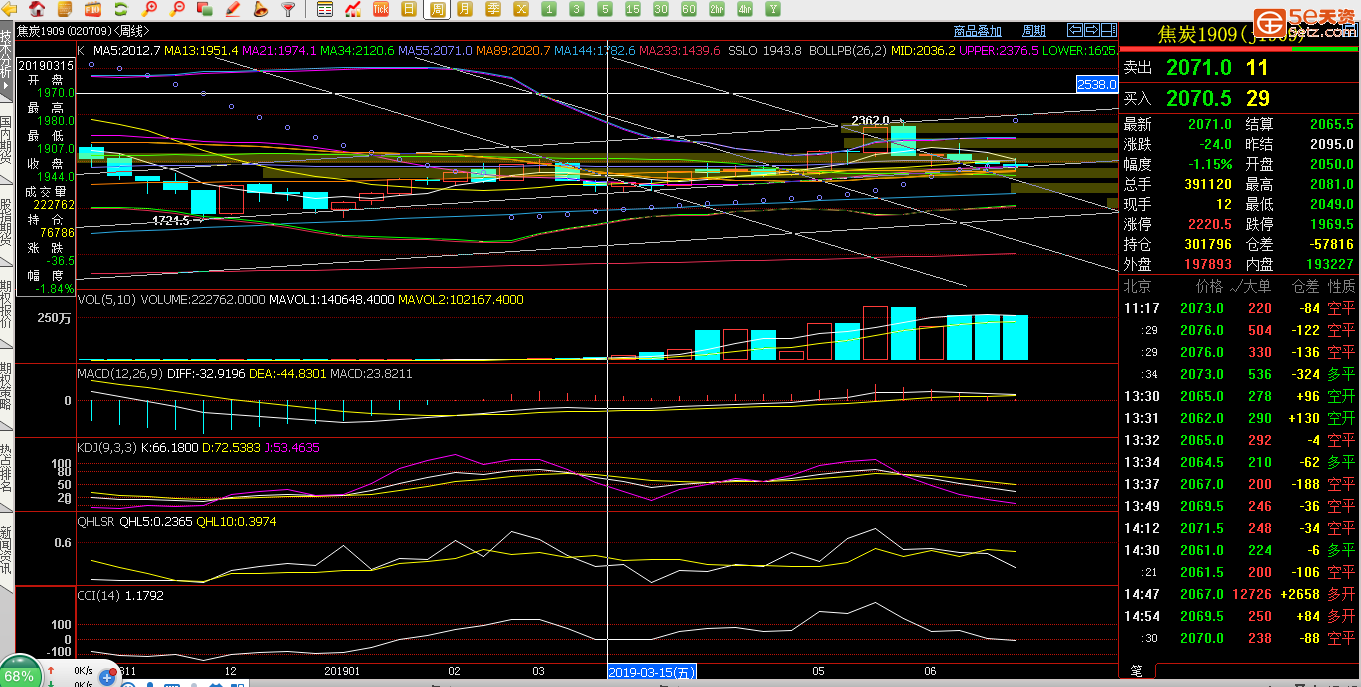The height and width of the screenshot is (687, 1361).
Task: Click the QHLSR indicator label
Action: pyautogui.click(x=97, y=521)
